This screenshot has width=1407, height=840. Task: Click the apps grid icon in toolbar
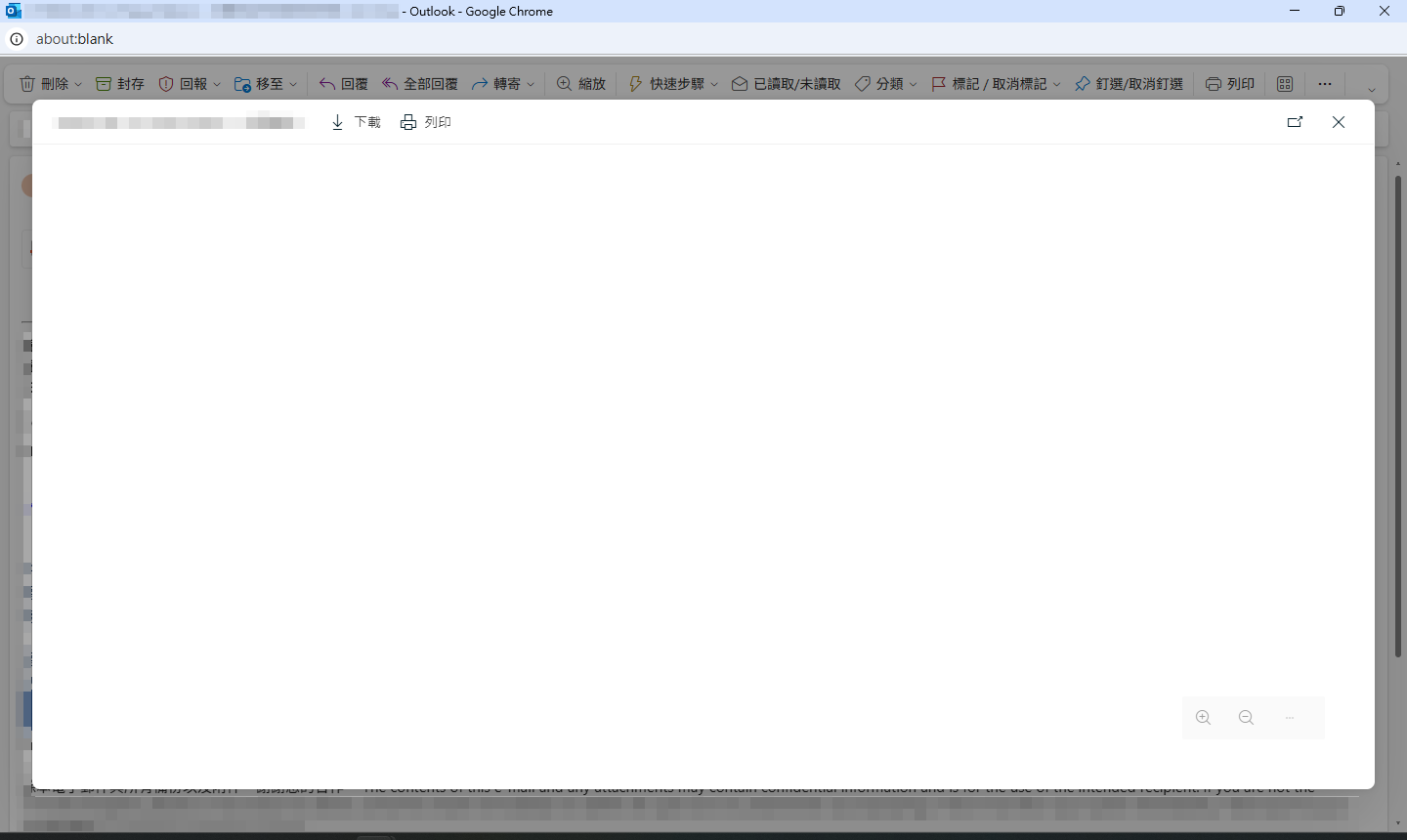coord(1285,84)
